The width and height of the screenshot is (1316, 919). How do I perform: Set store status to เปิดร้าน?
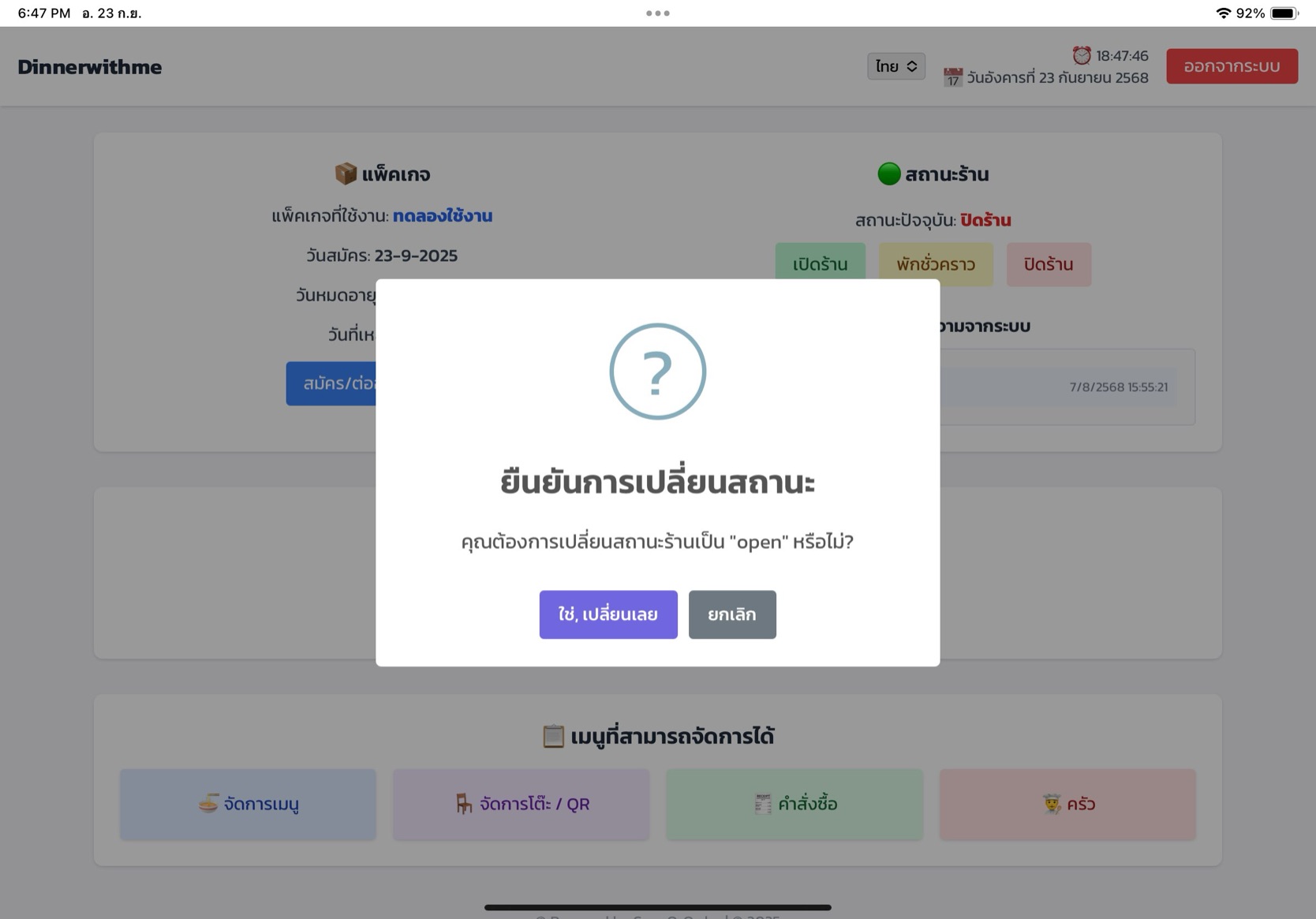point(821,264)
